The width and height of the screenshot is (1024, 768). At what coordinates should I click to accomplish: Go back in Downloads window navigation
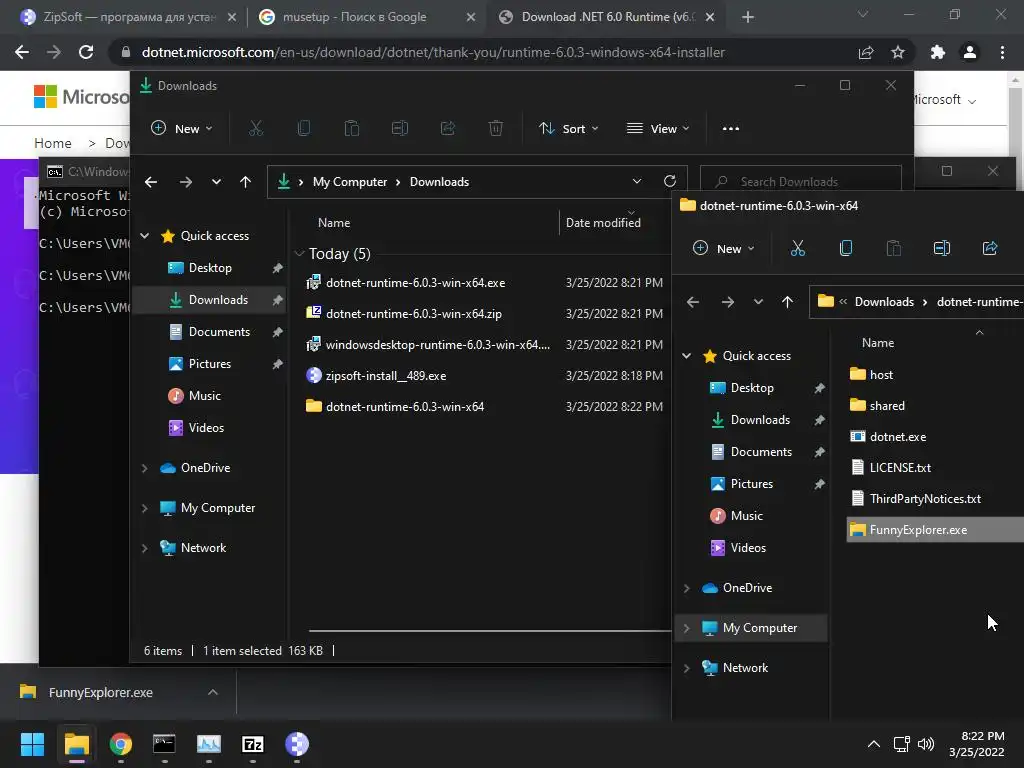pyautogui.click(x=151, y=182)
